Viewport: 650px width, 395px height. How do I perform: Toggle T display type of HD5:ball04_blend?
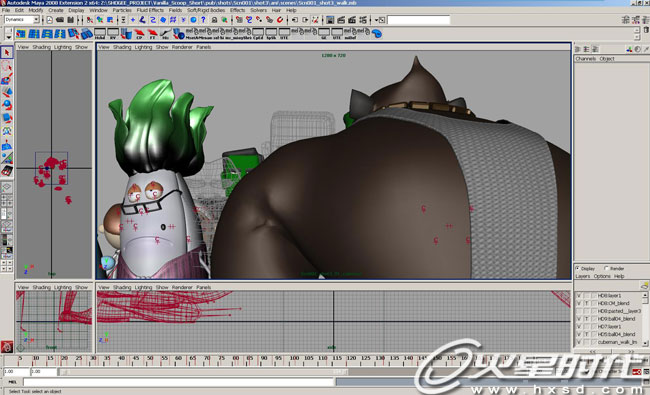(586, 334)
